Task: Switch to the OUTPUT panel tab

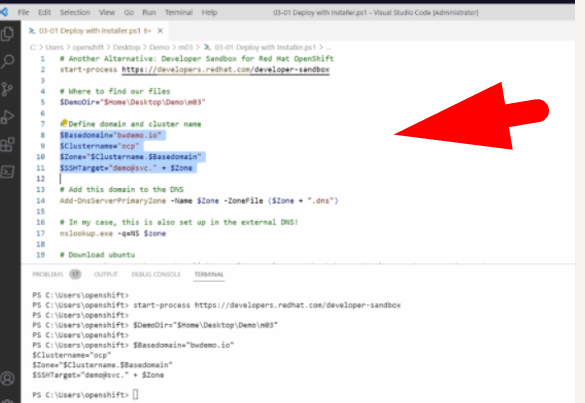Action: 106,274
